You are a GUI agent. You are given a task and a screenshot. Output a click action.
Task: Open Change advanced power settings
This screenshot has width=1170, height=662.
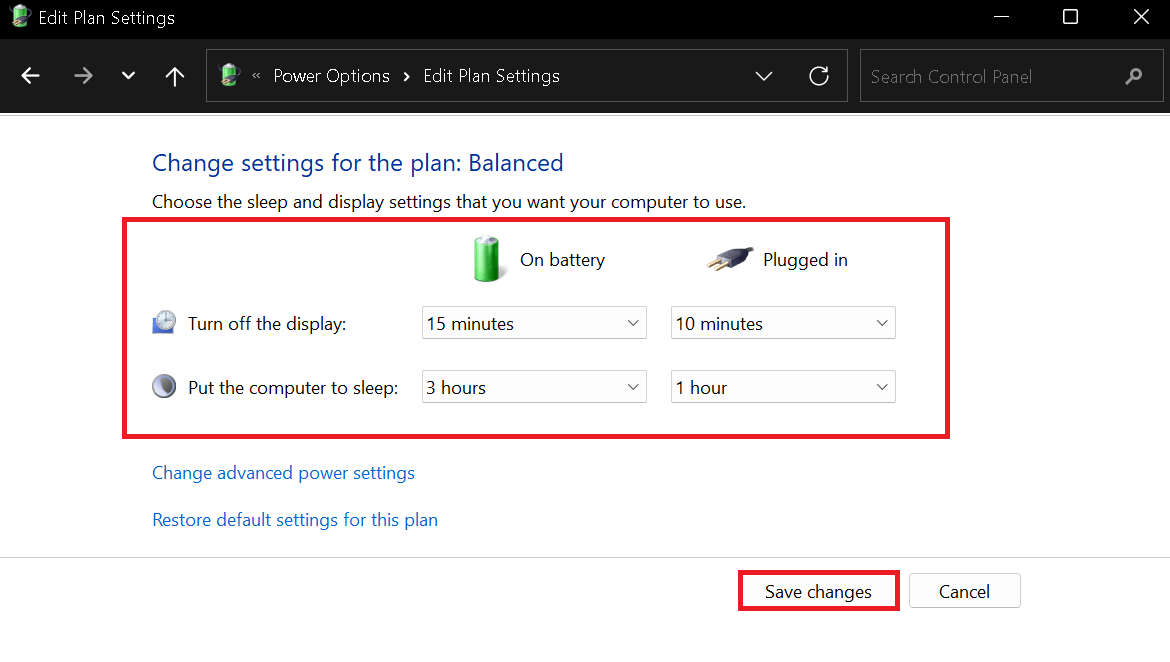(x=283, y=472)
